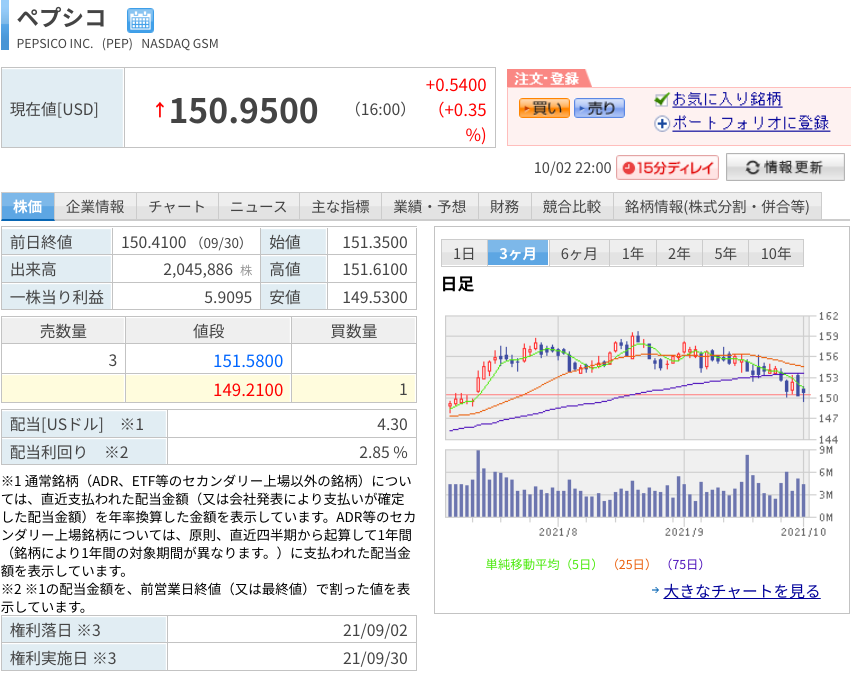851x674 pixels.
Task: Select the 株価 tab
Action: click(x=28, y=206)
